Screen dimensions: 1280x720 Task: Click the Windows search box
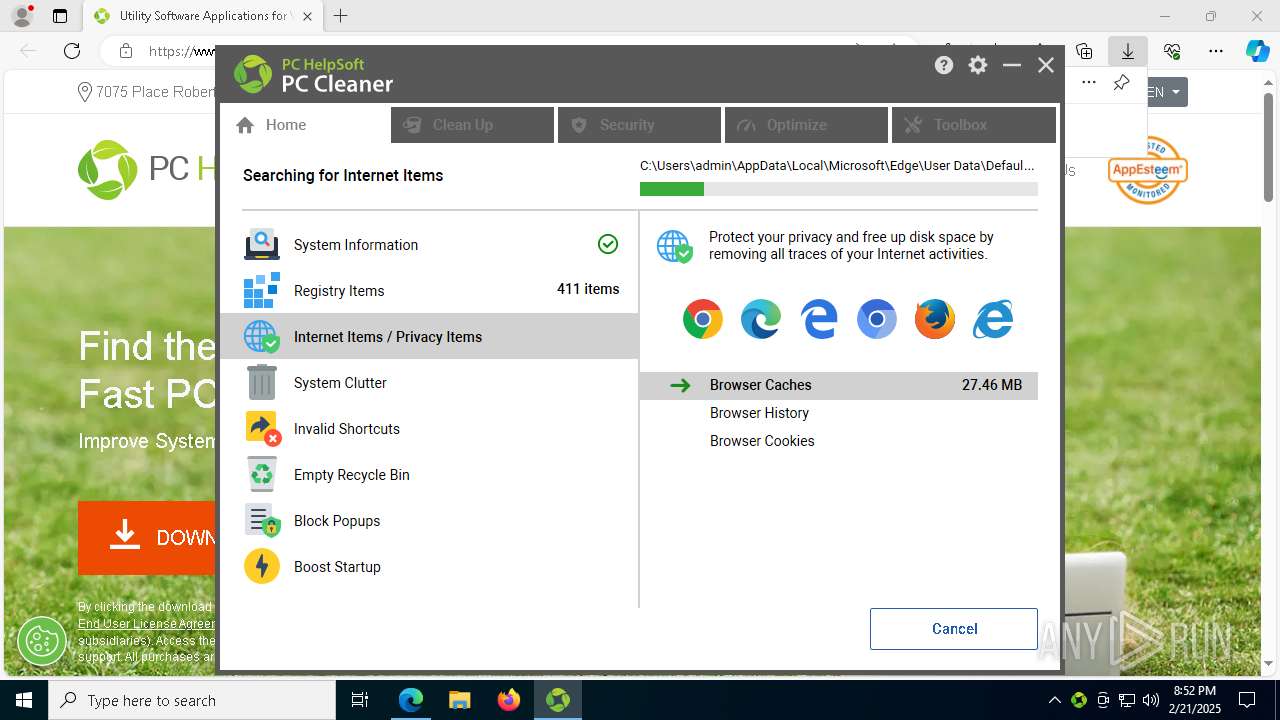pyautogui.click(x=192, y=700)
